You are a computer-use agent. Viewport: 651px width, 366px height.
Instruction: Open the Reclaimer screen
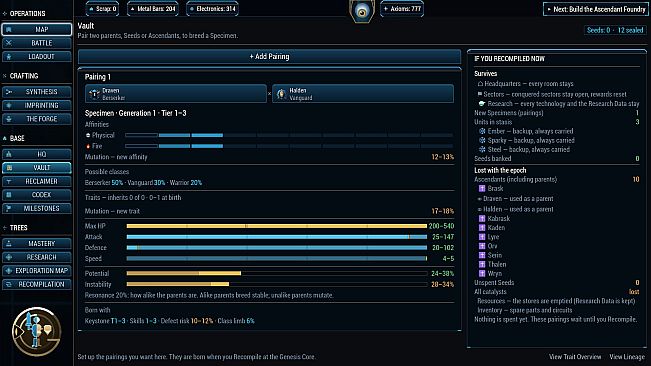pyautogui.click(x=37, y=181)
